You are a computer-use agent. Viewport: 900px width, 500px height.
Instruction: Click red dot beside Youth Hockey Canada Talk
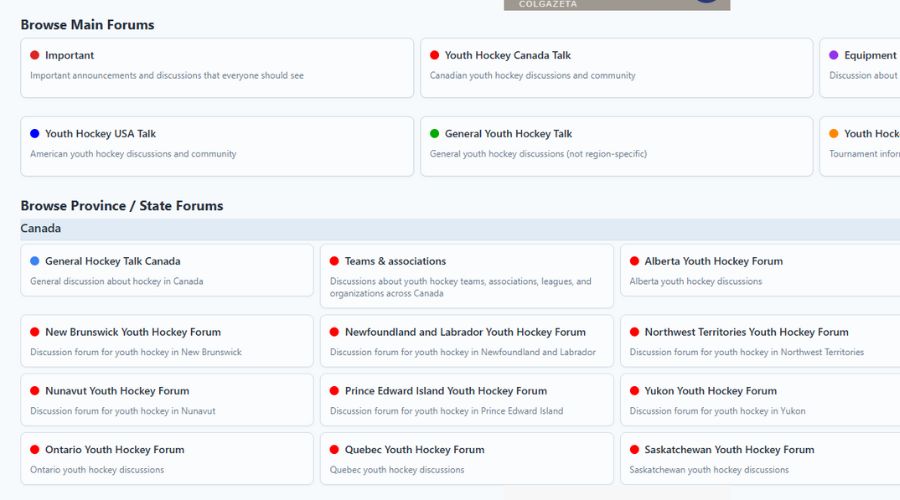[x=435, y=55]
